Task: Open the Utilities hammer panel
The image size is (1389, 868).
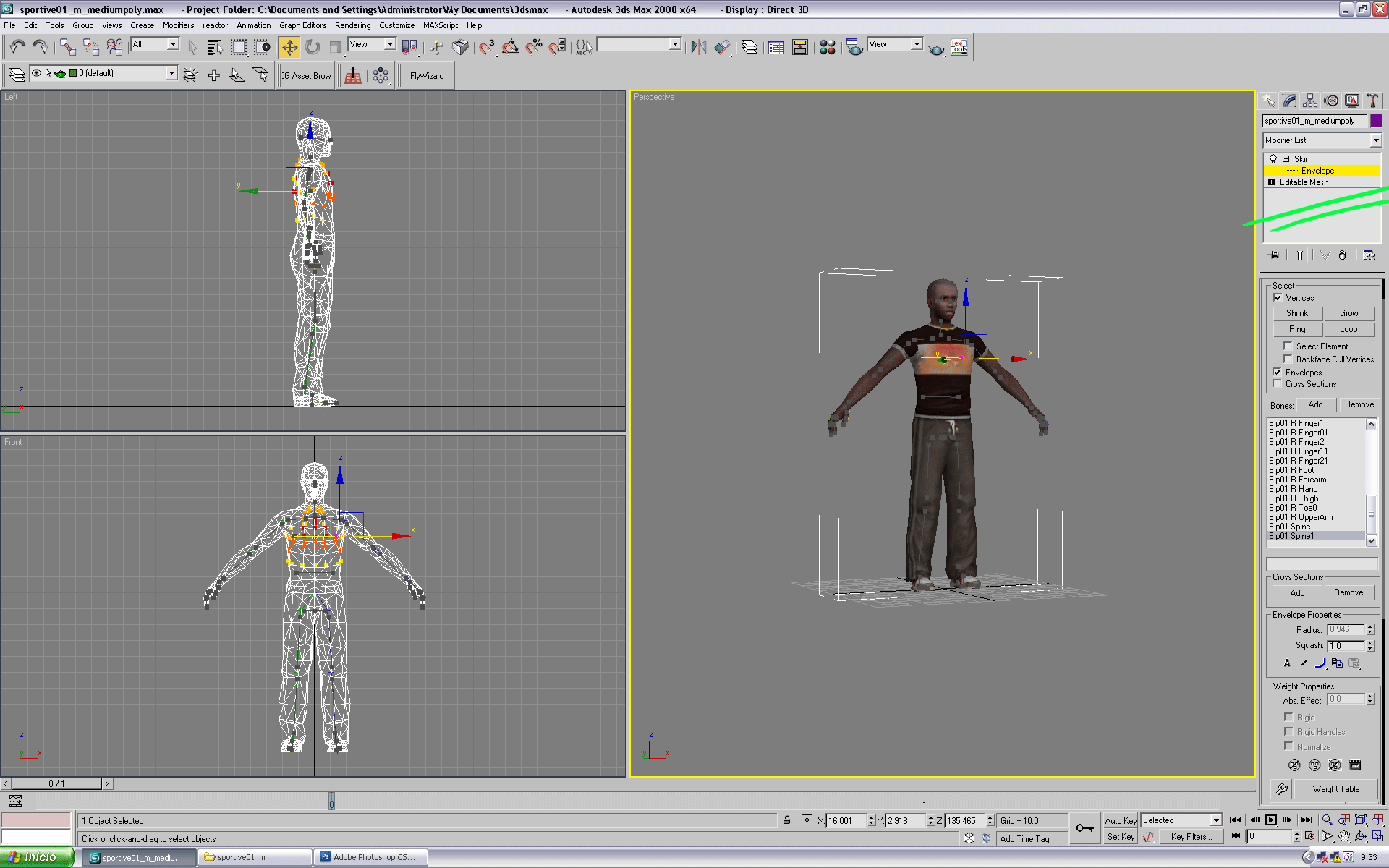Action: [1372, 101]
